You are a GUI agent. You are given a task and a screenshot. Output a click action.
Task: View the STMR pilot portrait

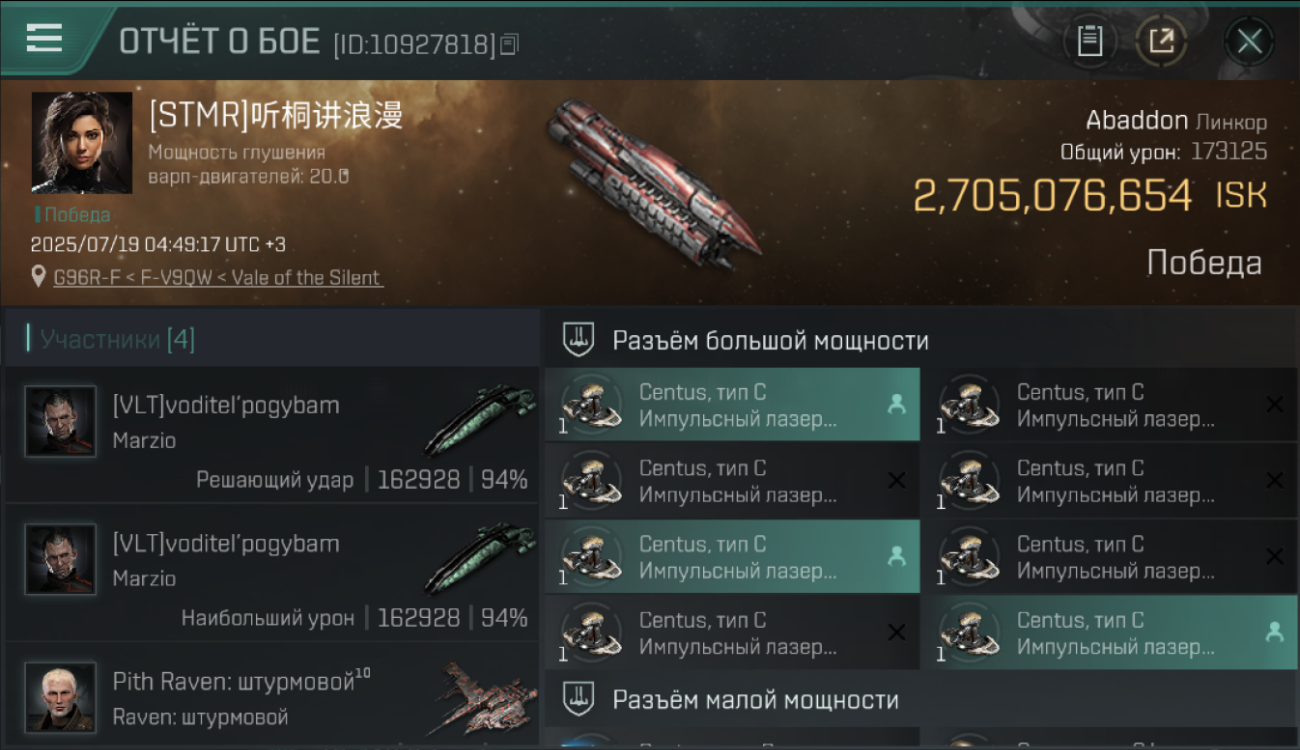click(x=82, y=142)
